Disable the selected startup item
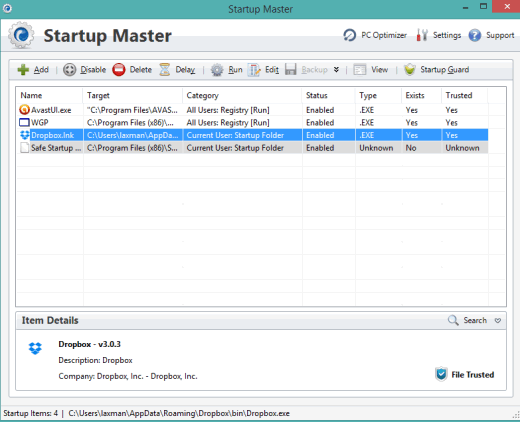Image resolution: width=520 pixels, height=422 pixels. point(84,70)
